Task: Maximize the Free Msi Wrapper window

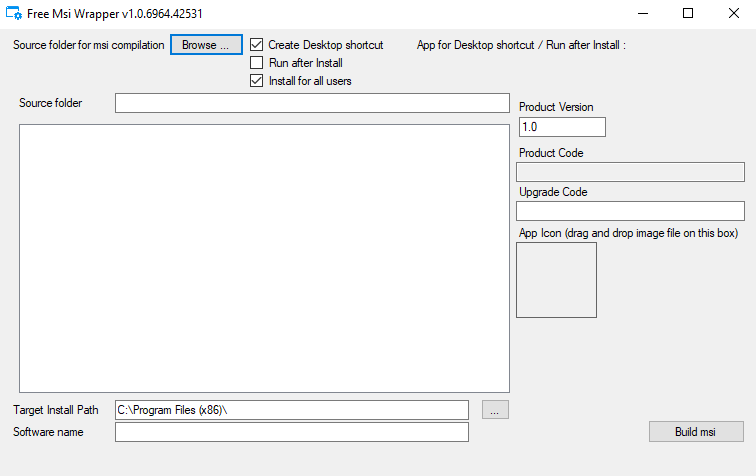Action: pyautogui.click(x=688, y=14)
